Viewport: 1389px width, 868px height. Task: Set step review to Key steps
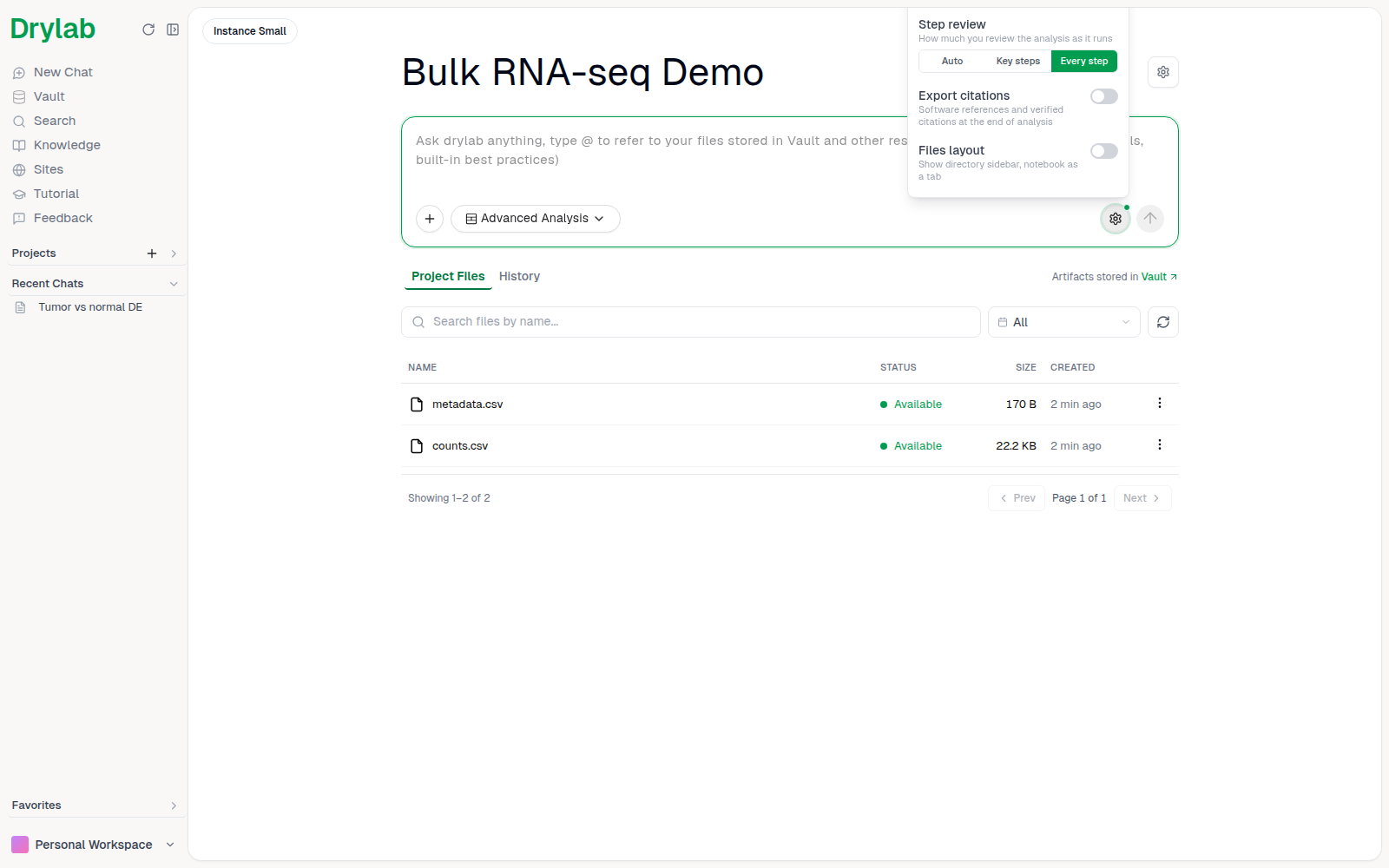pyautogui.click(x=1018, y=62)
